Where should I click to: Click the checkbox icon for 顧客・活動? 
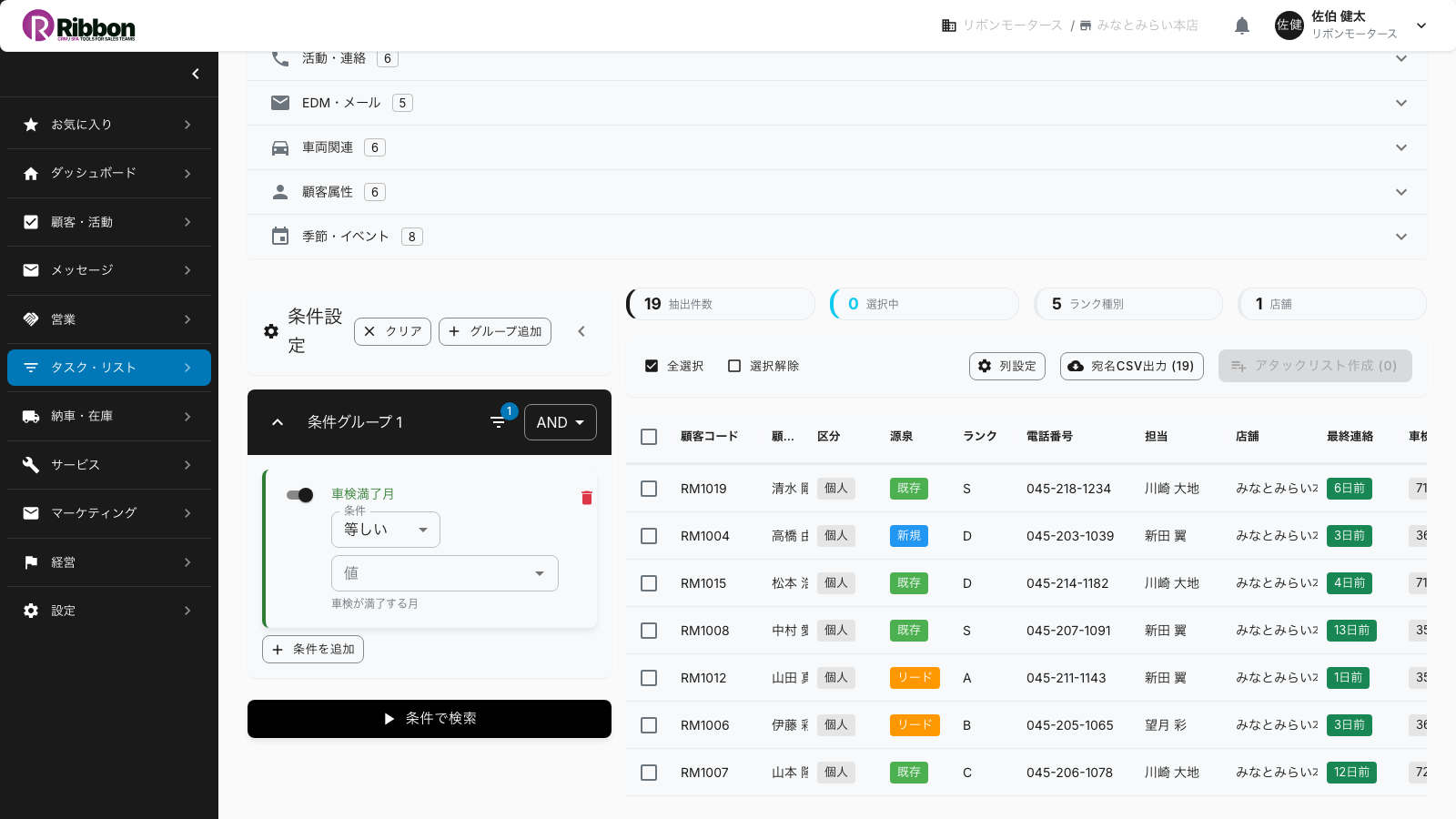coord(31,222)
